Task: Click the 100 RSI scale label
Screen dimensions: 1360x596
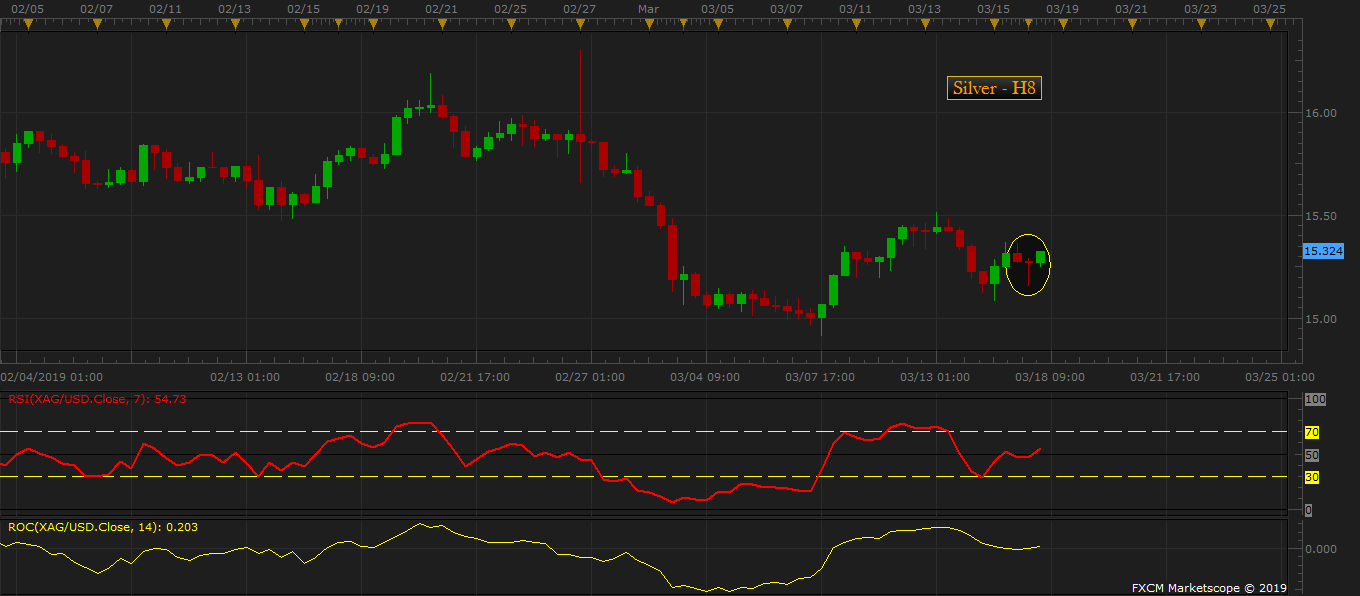Action: click(1315, 400)
